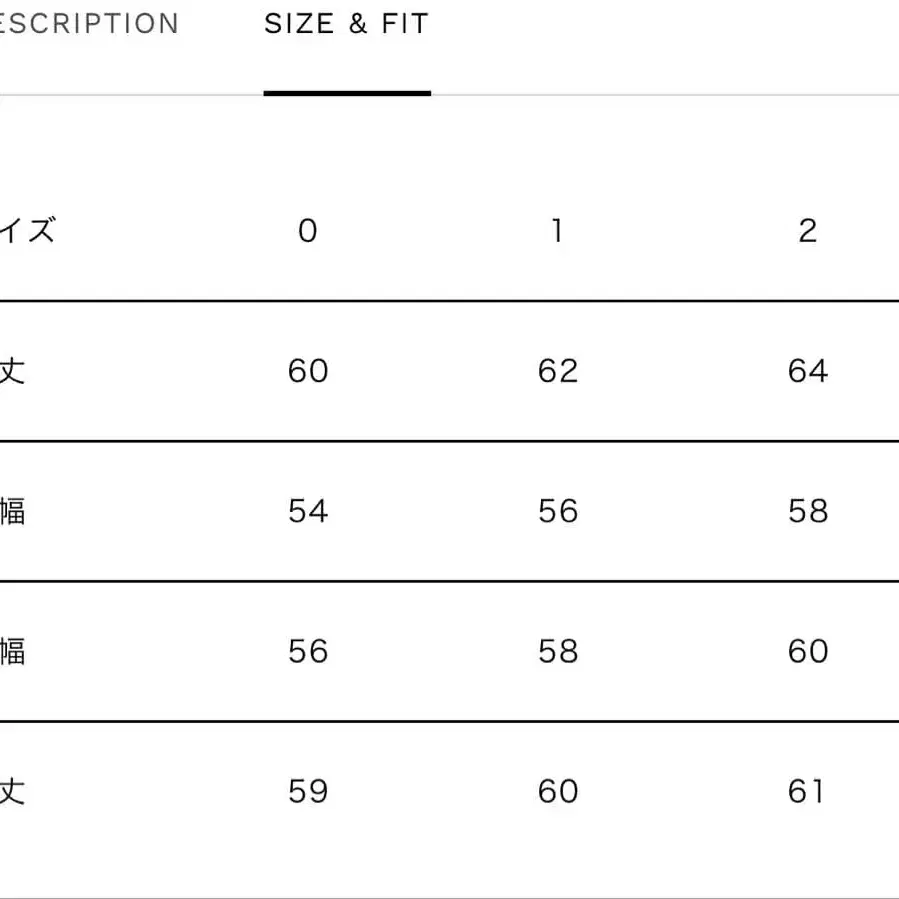This screenshot has width=899, height=899.
Task: Click the 64 measurement cell
Action: [x=808, y=371]
